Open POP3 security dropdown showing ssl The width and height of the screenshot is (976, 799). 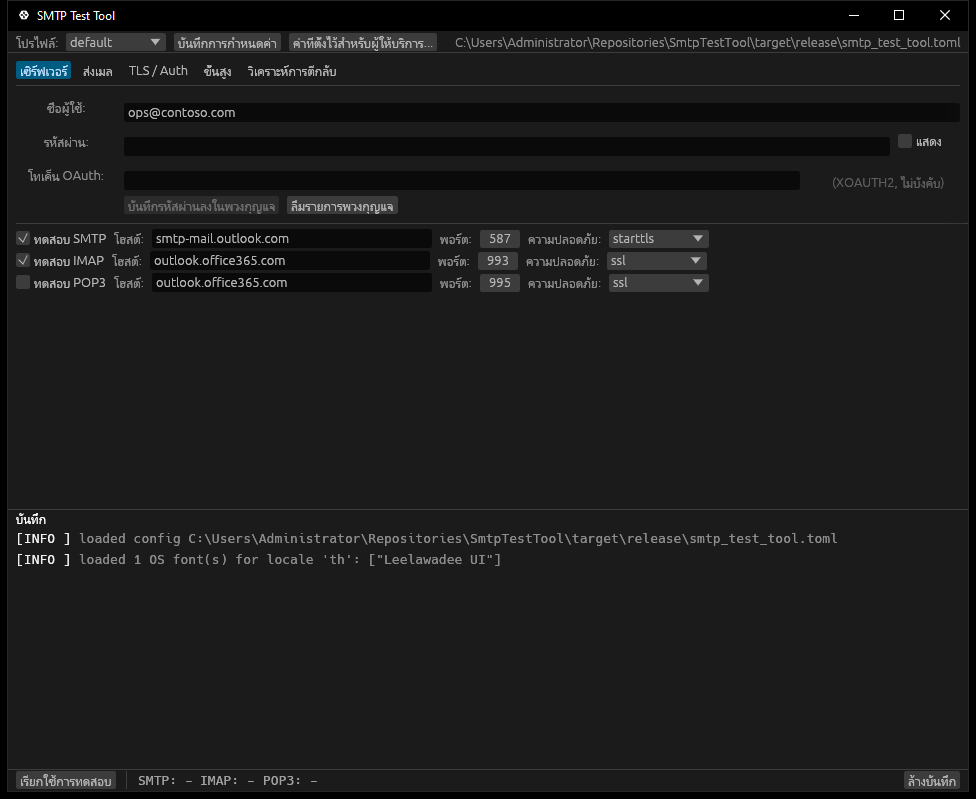point(658,283)
